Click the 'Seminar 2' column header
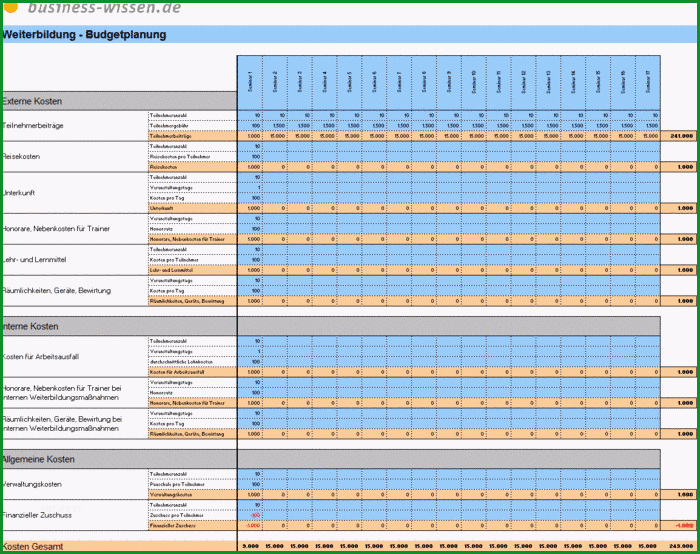Viewport: 700px width, 554px height. 275,82
